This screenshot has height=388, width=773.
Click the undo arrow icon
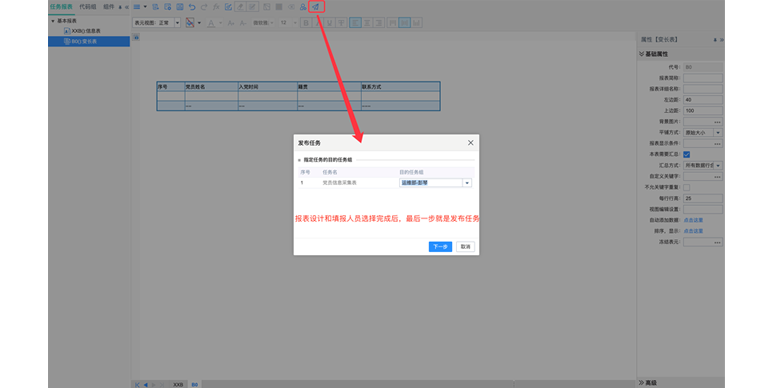tap(192, 7)
